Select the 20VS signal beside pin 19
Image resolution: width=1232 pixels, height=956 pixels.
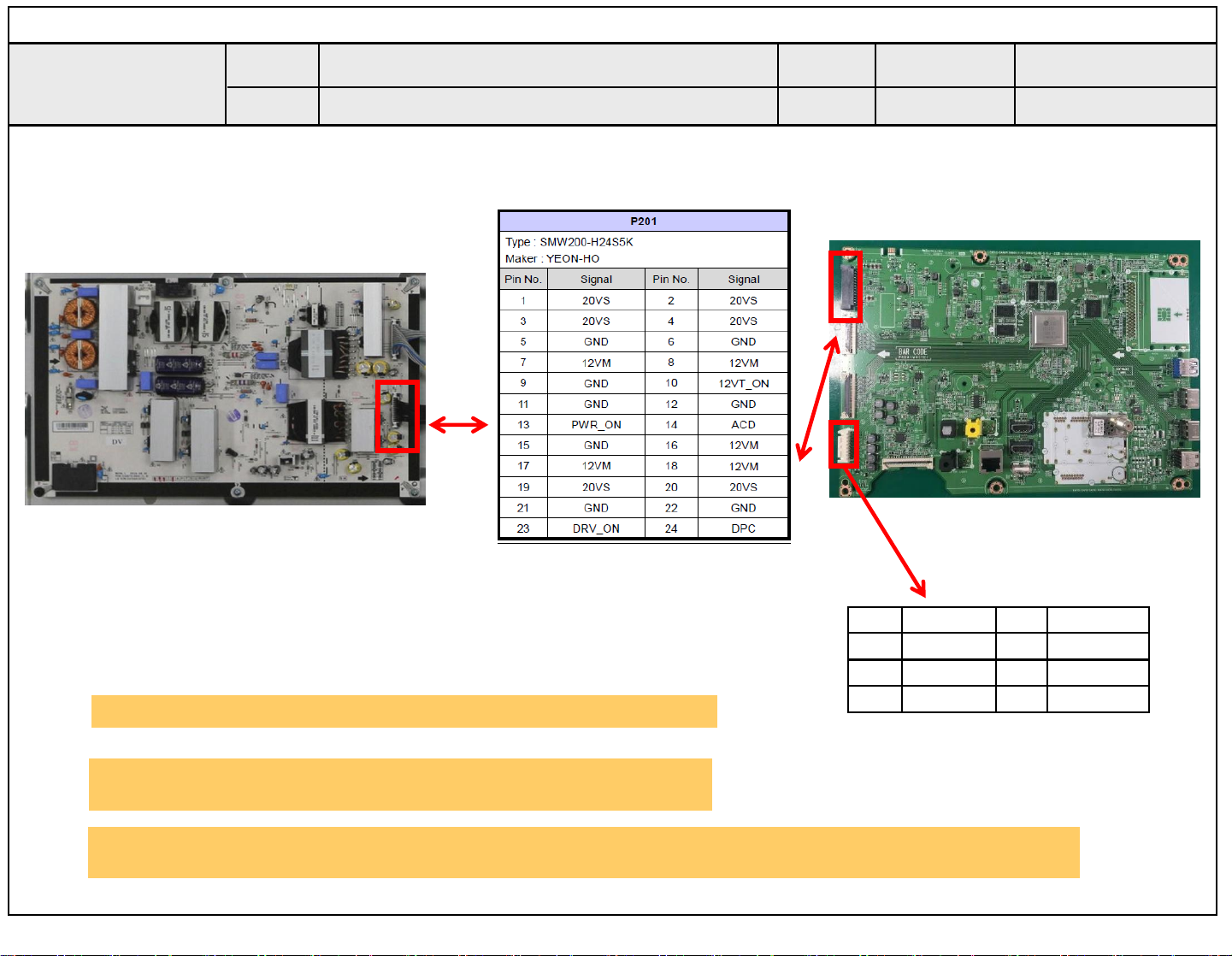point(596,487)
